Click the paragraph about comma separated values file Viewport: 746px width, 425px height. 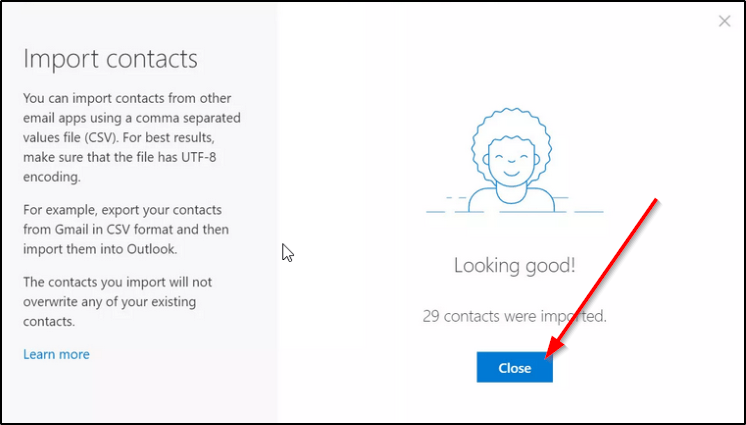click(132, 137)
